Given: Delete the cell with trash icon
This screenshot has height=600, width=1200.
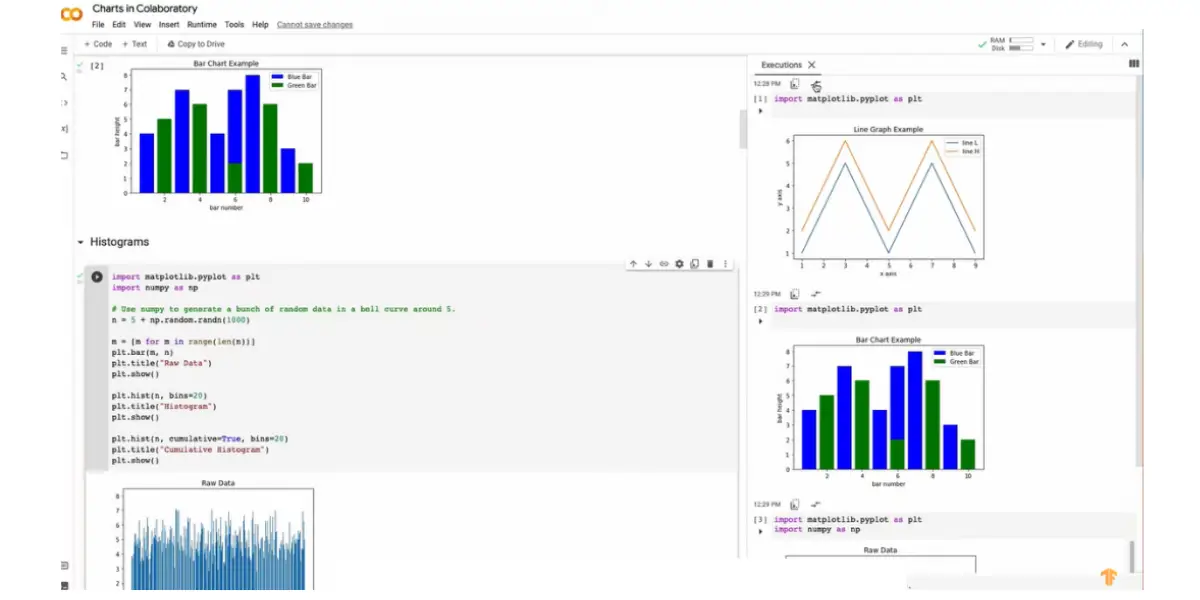Looking at the screenshot, I should (710, 264).
